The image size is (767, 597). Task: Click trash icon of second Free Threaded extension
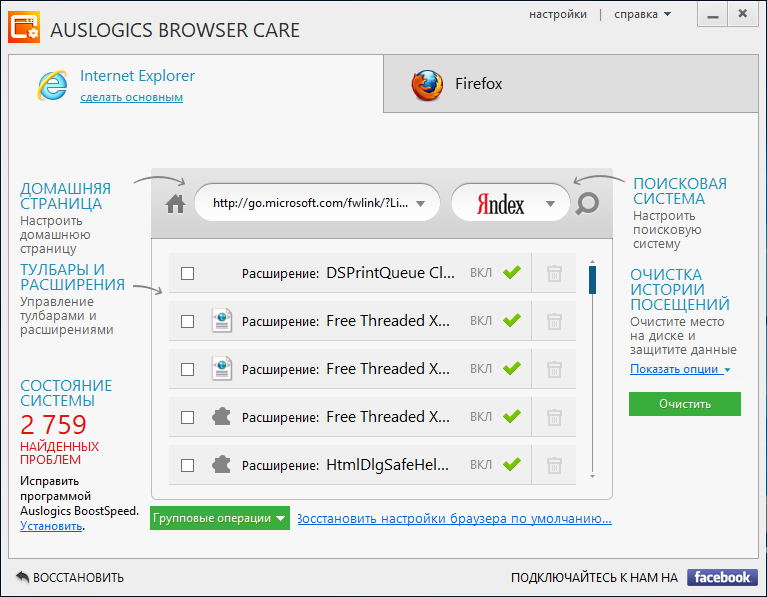[554, 369]
